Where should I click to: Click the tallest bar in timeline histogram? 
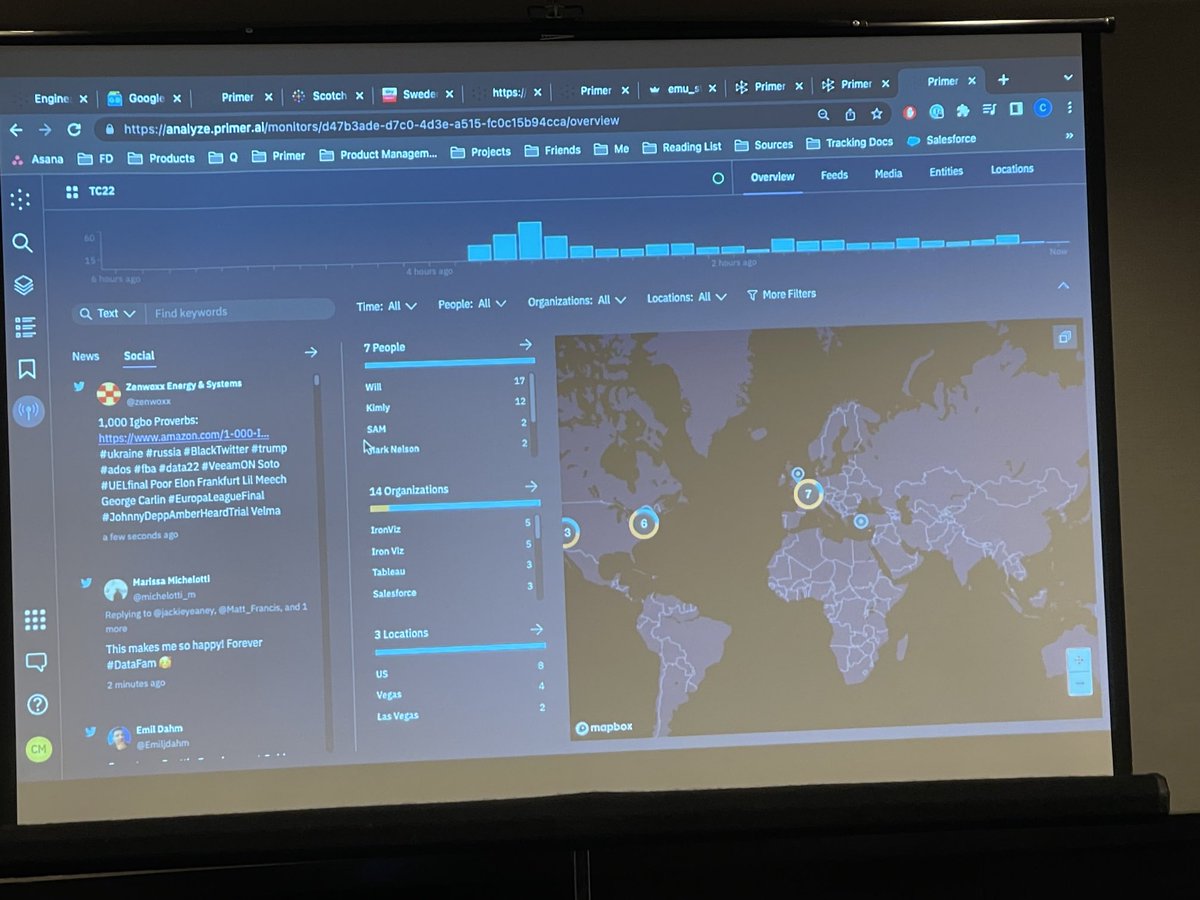point(529,240)
